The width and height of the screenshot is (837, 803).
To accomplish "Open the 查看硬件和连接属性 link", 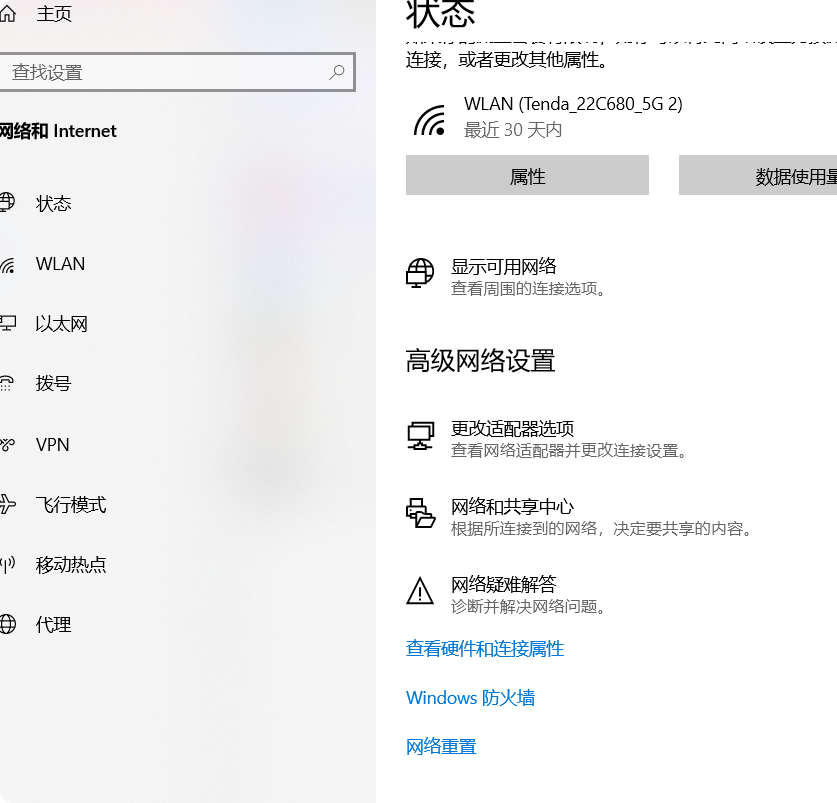I will pyautogui.click(x=485, y=649).
